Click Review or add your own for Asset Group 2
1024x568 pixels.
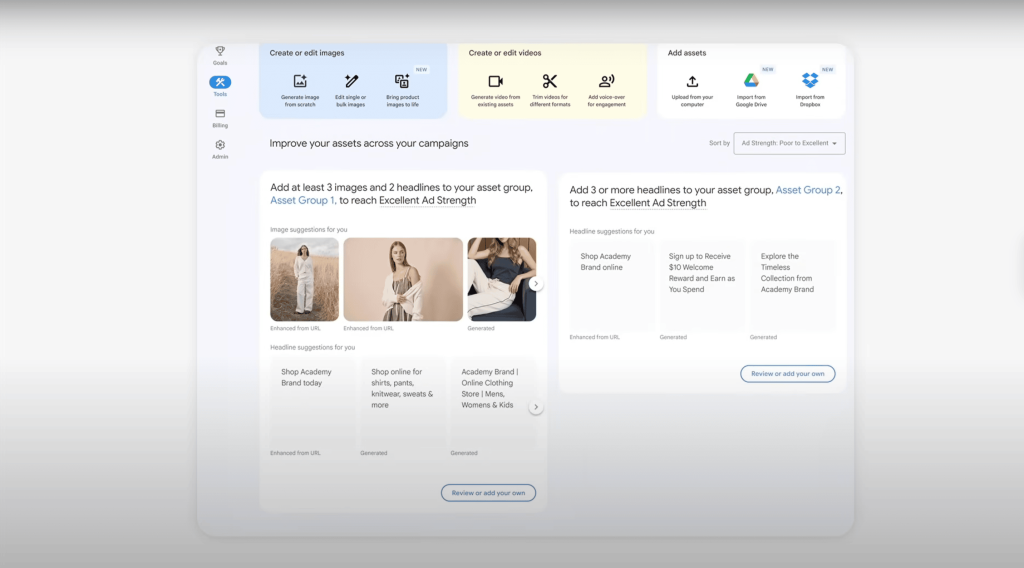click(x=788, y=373)
